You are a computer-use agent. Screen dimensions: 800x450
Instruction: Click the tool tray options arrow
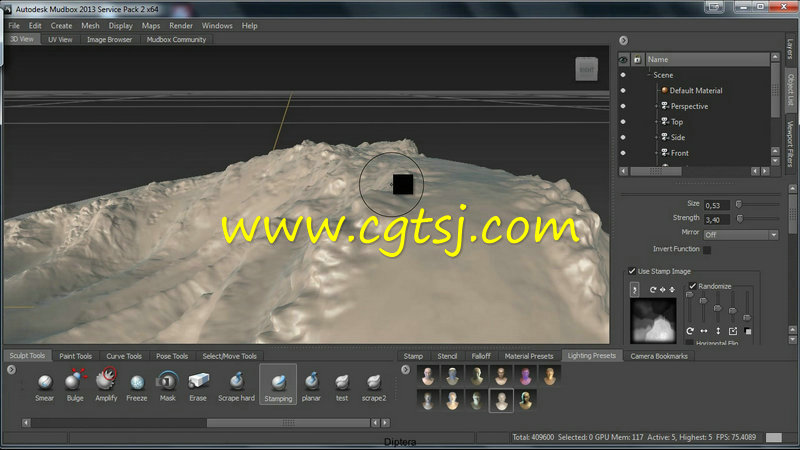(x=11, y=369)
